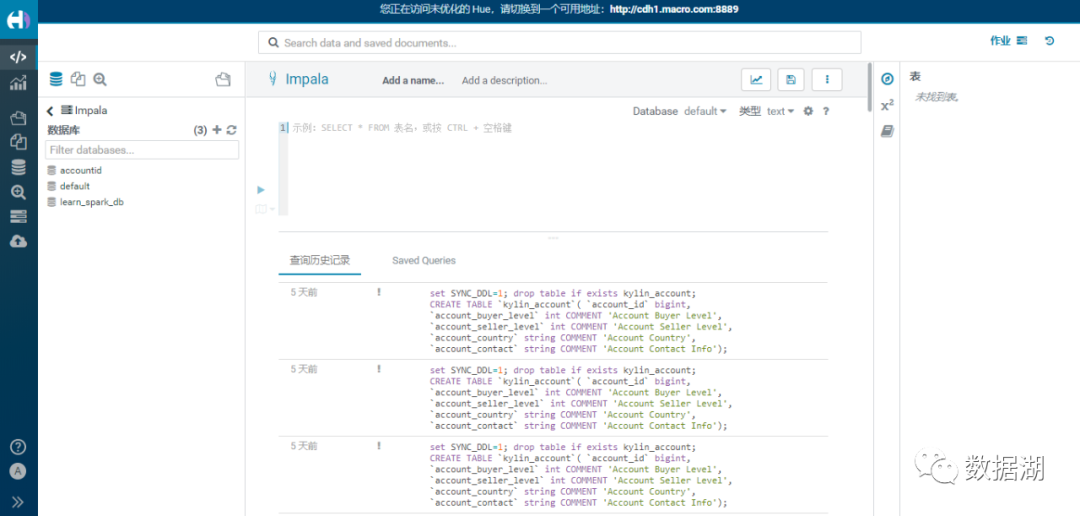Viewport: 1080px width, 516px height.
Task: Open the Dashboard chart icon in sidebar
Action: (19, 84)
